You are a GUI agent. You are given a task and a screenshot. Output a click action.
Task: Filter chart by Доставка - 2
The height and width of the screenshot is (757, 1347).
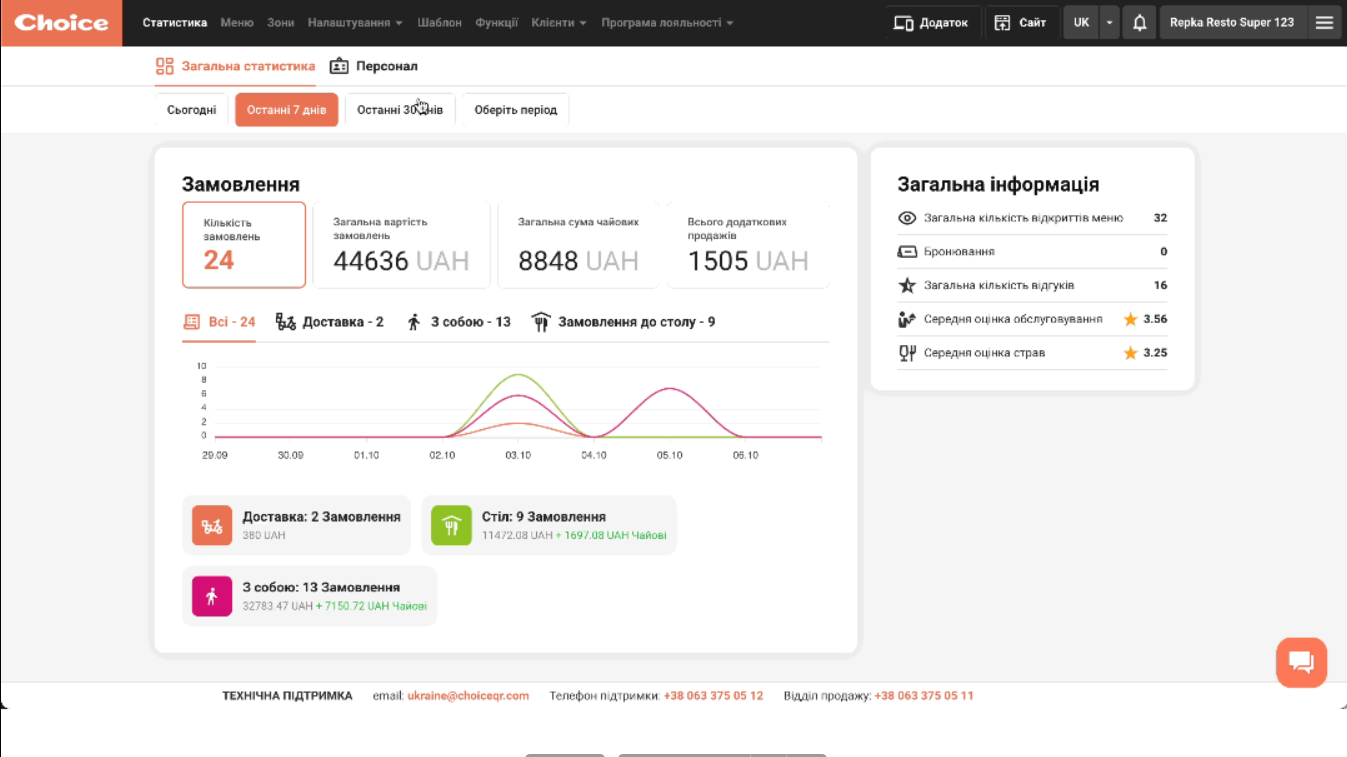pos(330,322)
